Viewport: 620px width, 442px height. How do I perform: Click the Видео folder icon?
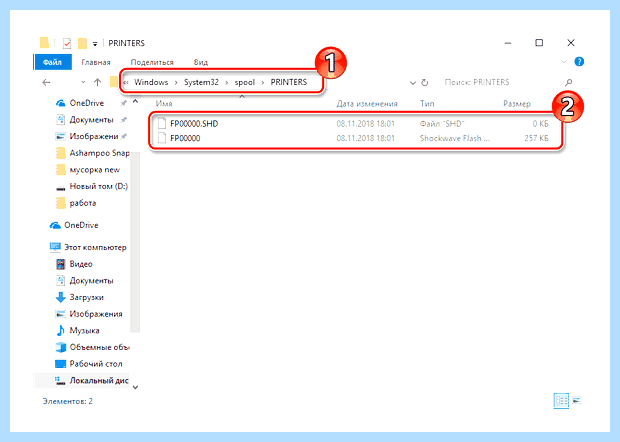tap(60, 264)
